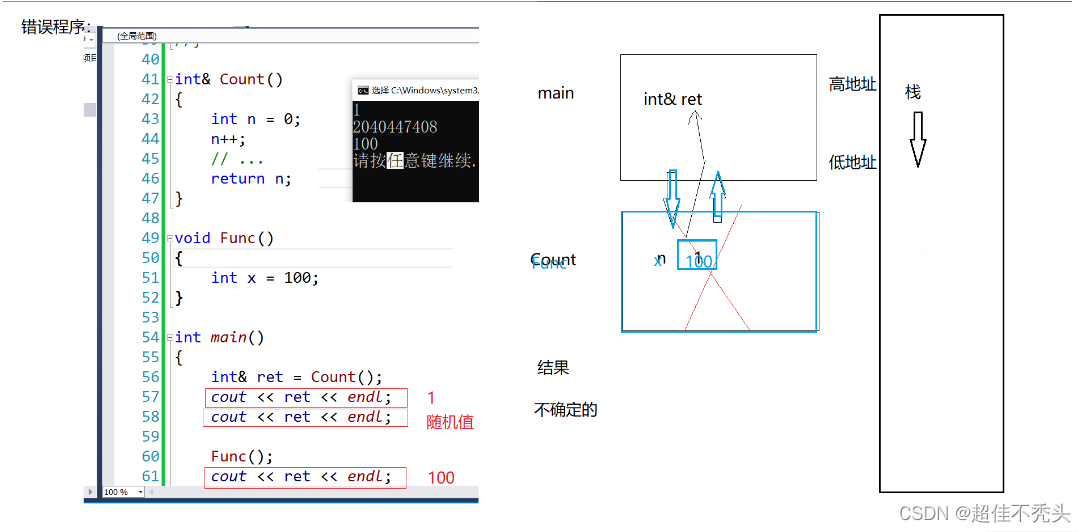Click the console window's cmd icon
1086x532 pixels.
(362, 90)
